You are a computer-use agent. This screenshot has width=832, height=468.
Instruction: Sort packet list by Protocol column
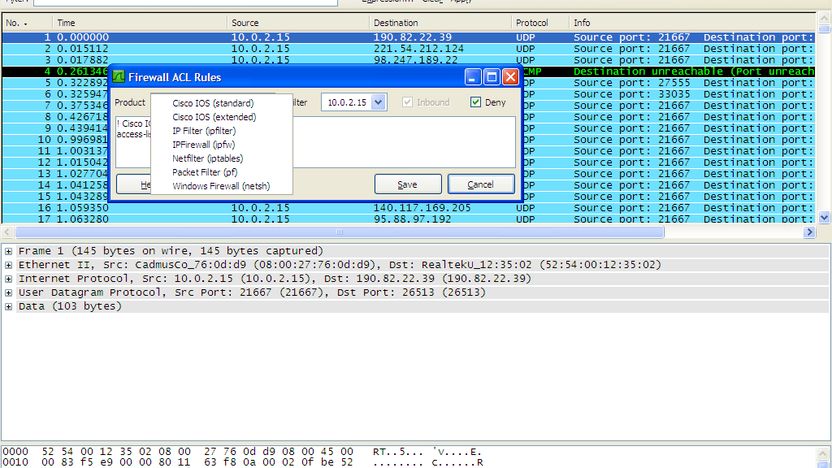540,23
